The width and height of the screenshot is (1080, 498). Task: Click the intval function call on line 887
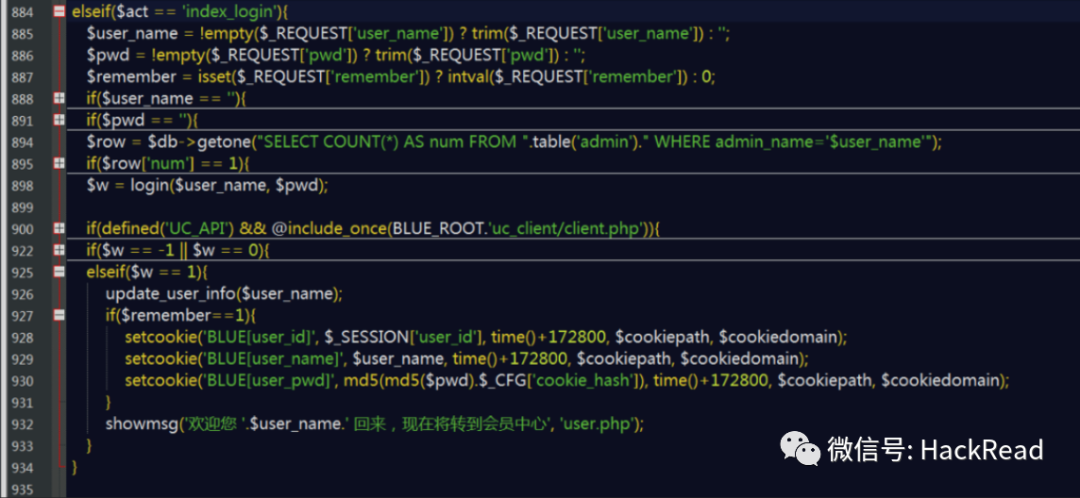pos(468,77)
